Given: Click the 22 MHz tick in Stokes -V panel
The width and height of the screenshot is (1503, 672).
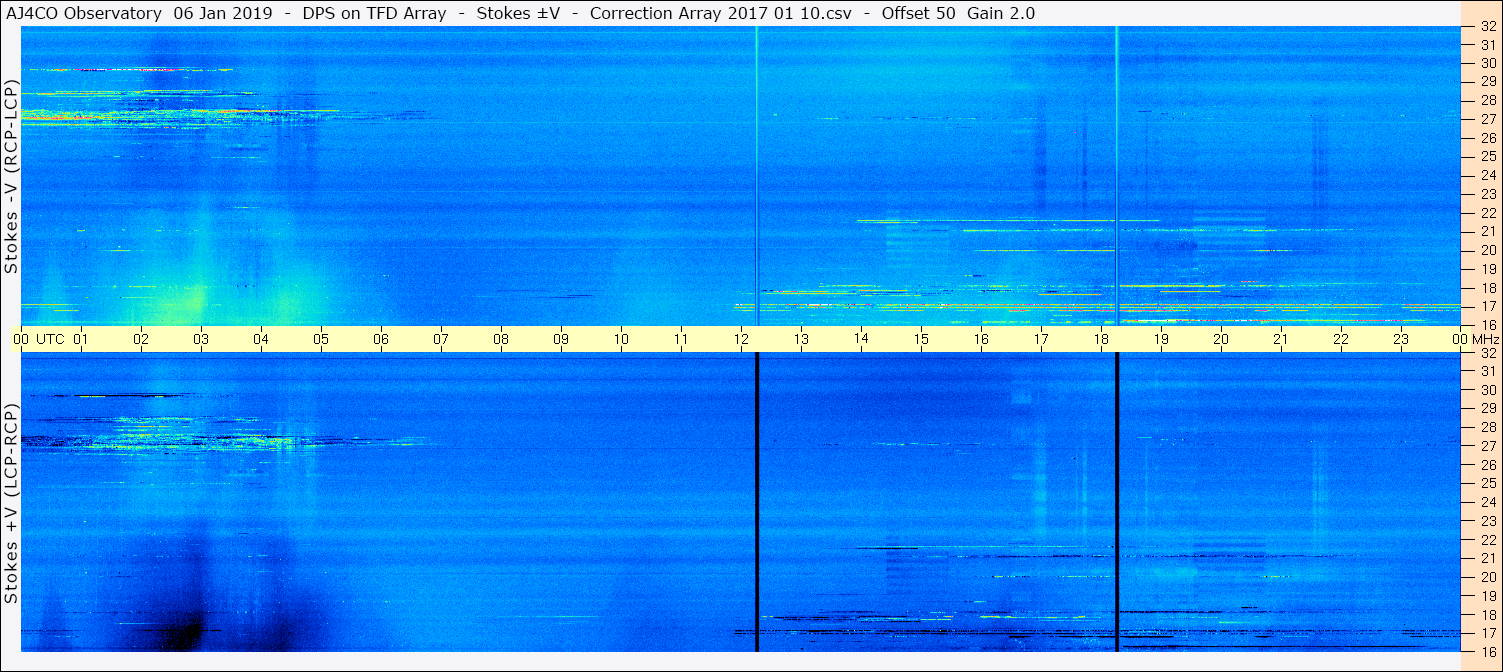Looking at the screenshot, I should [x=1487, y=213].
